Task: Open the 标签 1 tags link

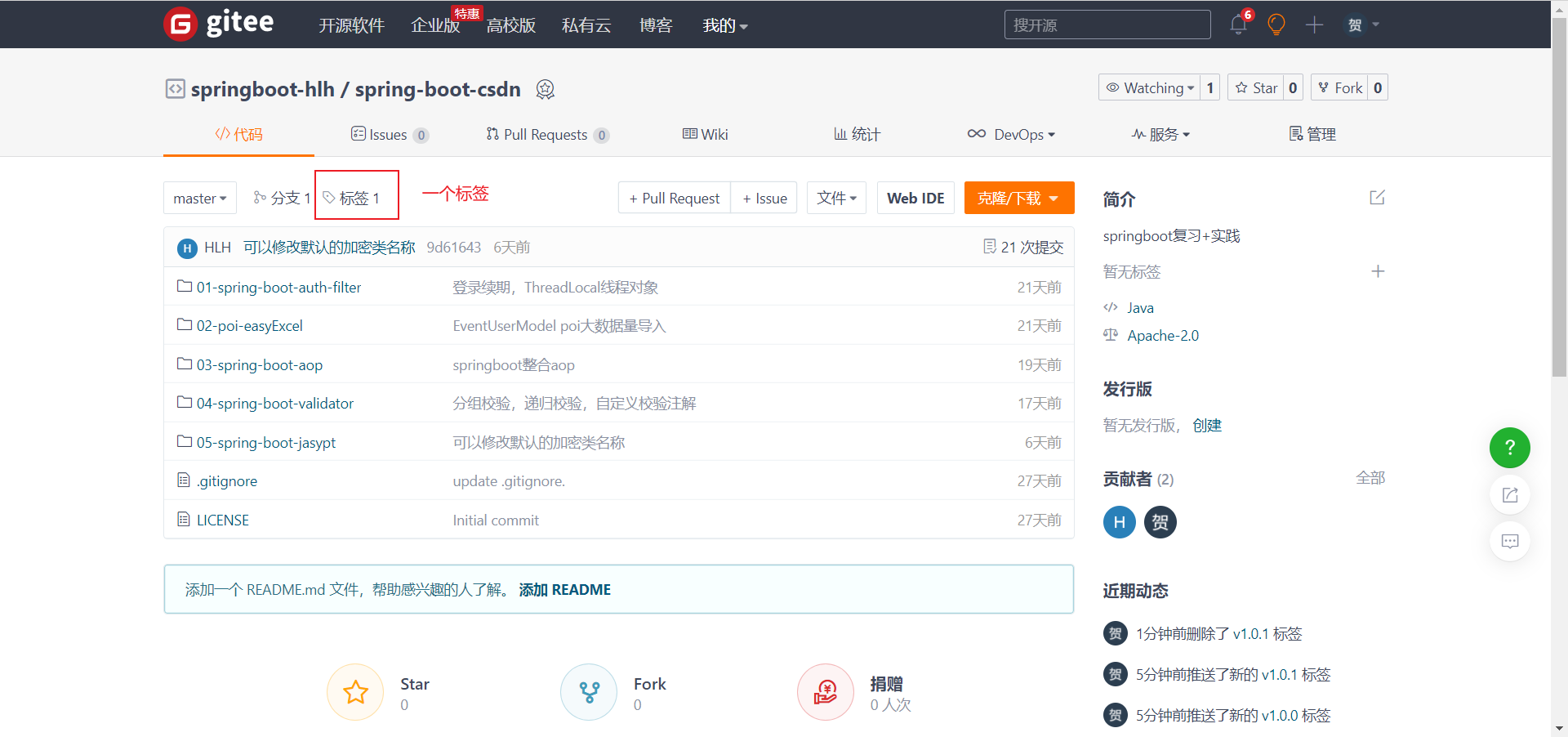Action: point(351,199)
